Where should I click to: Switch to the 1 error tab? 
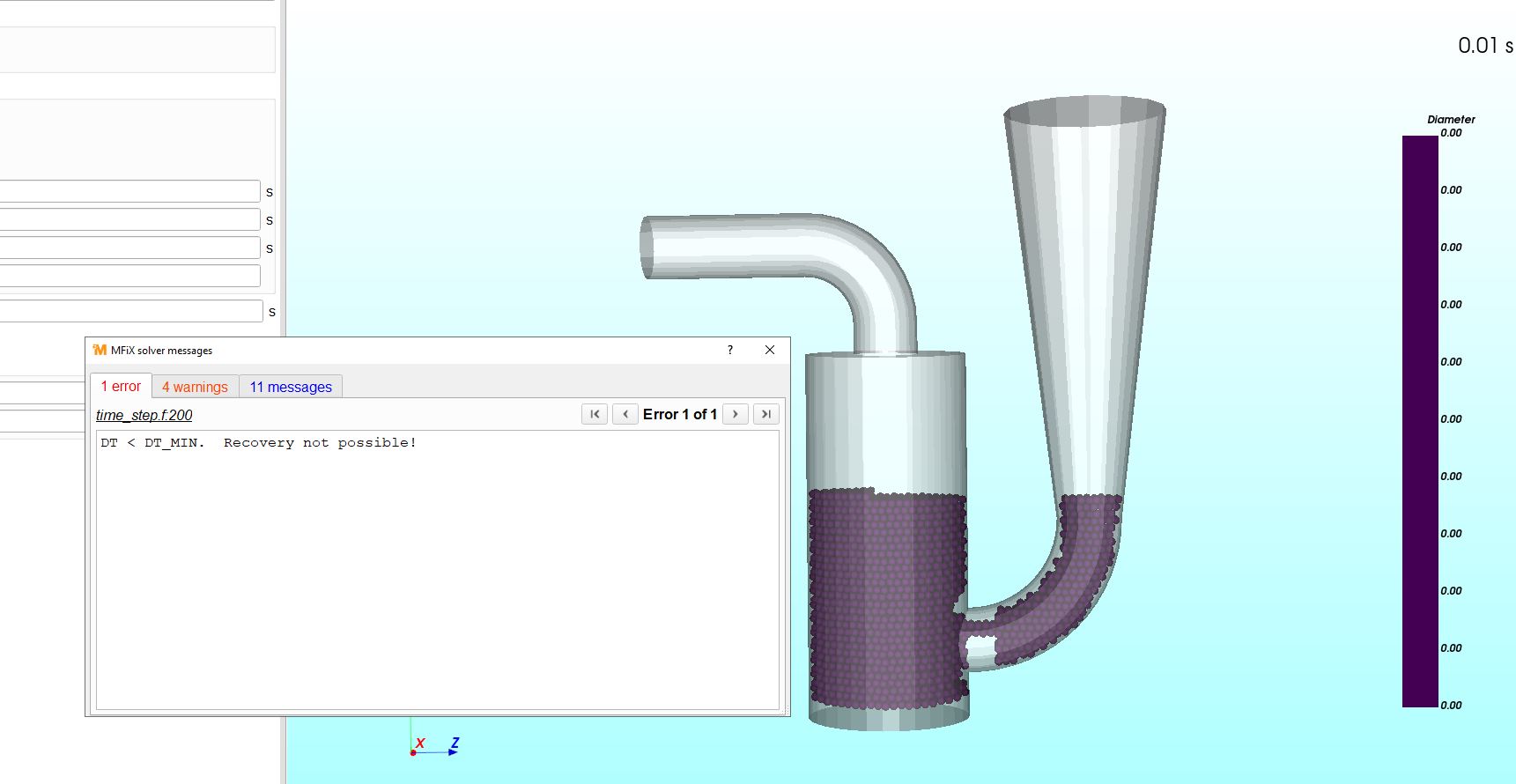click(x=121, y=387)
